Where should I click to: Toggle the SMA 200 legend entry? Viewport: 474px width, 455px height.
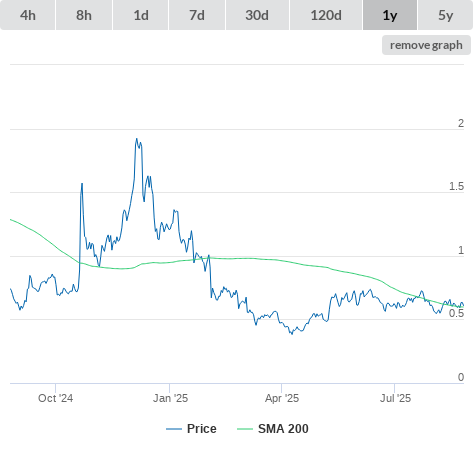pyautogui.click(x=283, y=429)
